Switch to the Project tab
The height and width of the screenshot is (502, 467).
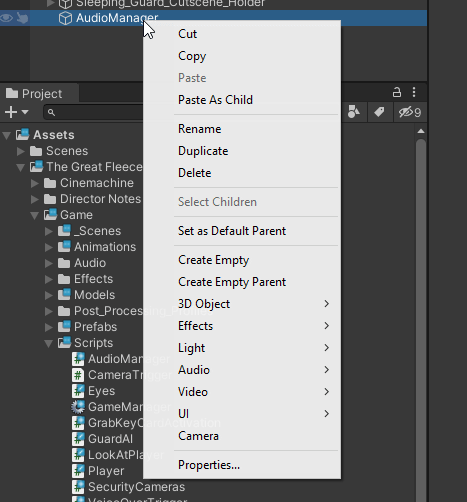pyautogui.click(x=39, y=93)
